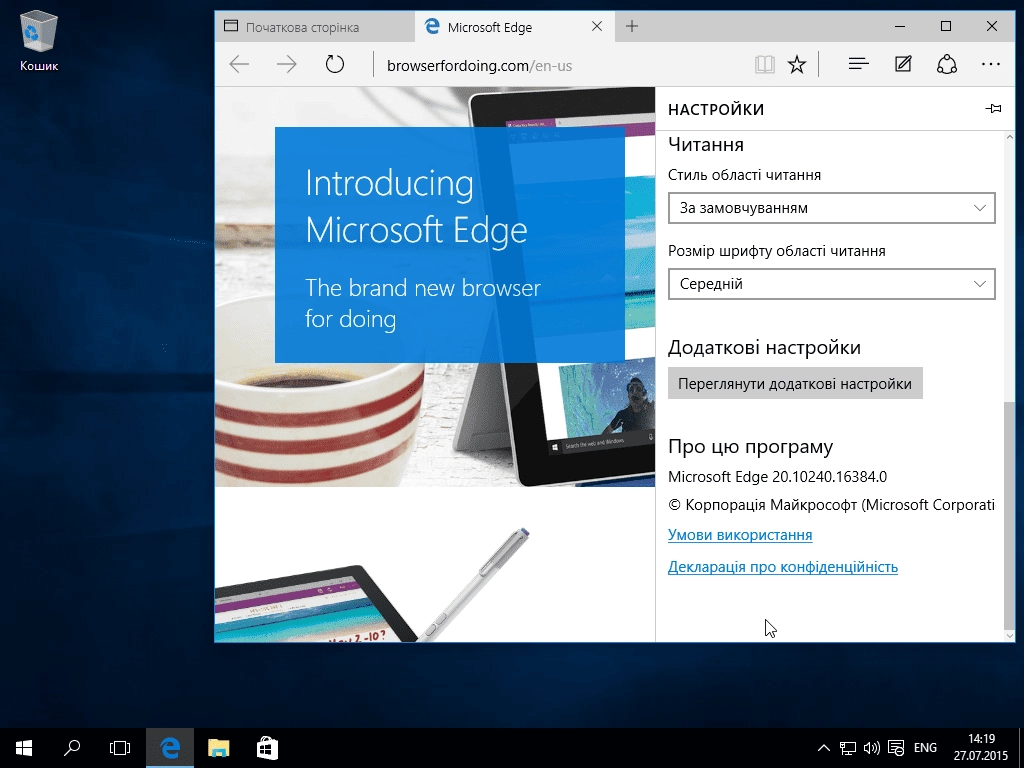This screenshot has width=1024, height=768.
Task: Open the 'Умови використання' link
Action: coord(740,535)
